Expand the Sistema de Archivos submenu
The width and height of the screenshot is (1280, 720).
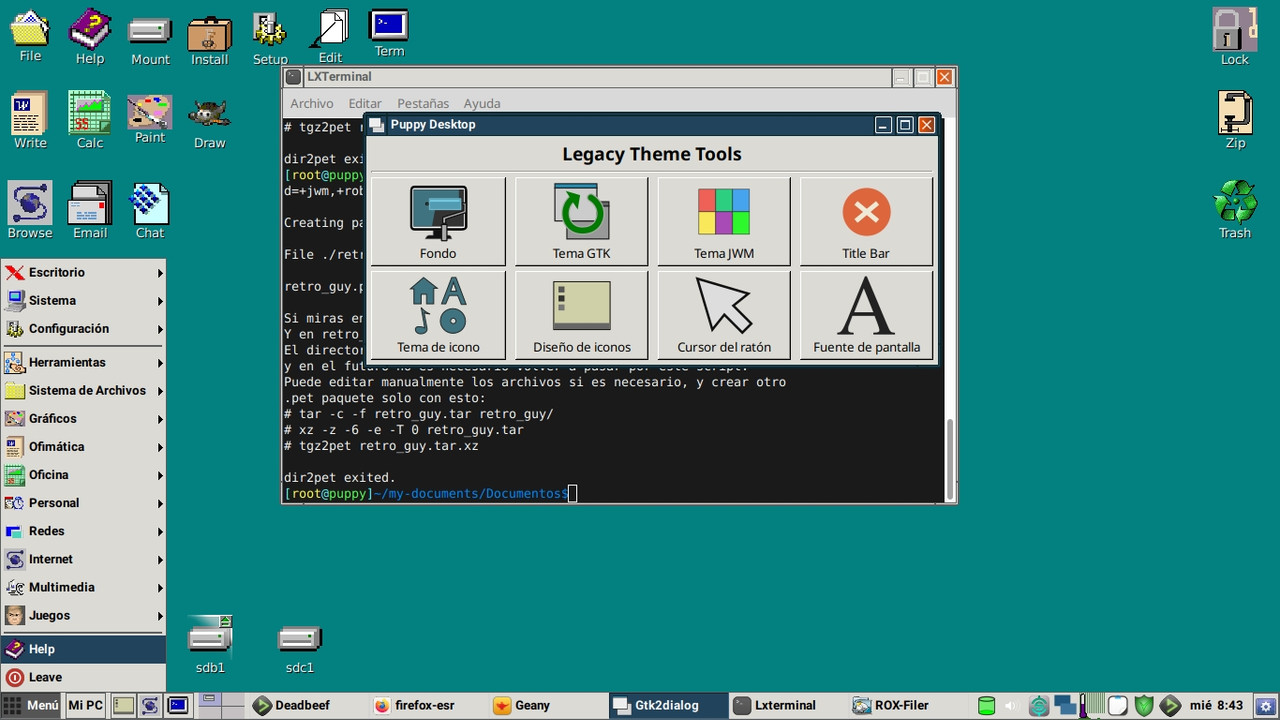83,390
